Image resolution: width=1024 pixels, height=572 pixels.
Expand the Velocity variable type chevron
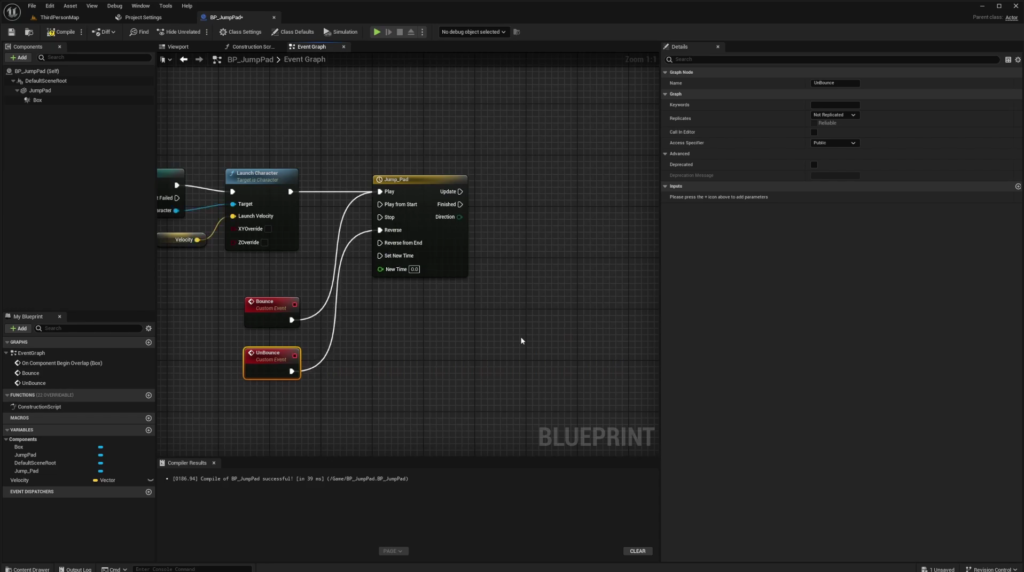point(150,481)
